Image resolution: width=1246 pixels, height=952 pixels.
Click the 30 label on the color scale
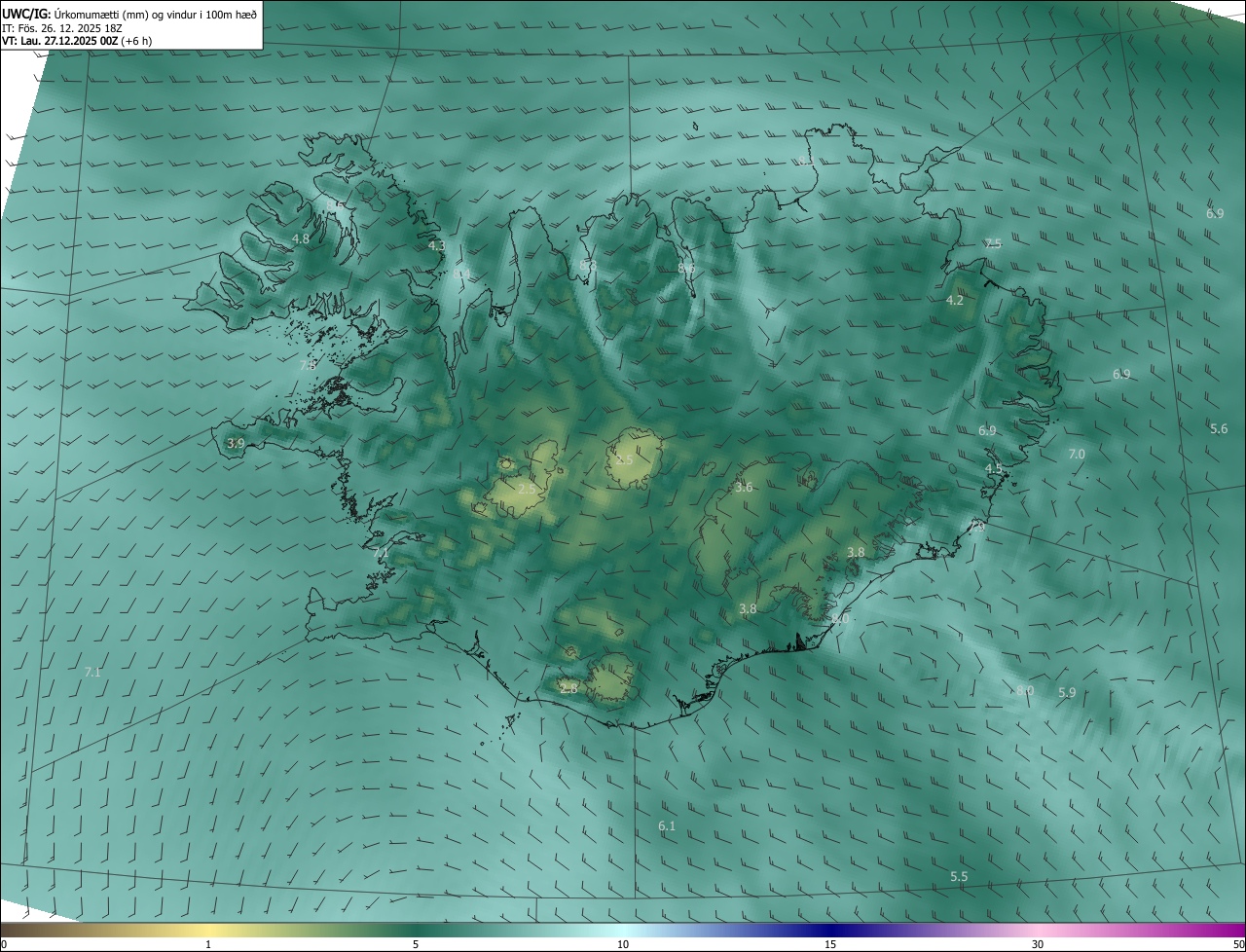click(1038, 945)
